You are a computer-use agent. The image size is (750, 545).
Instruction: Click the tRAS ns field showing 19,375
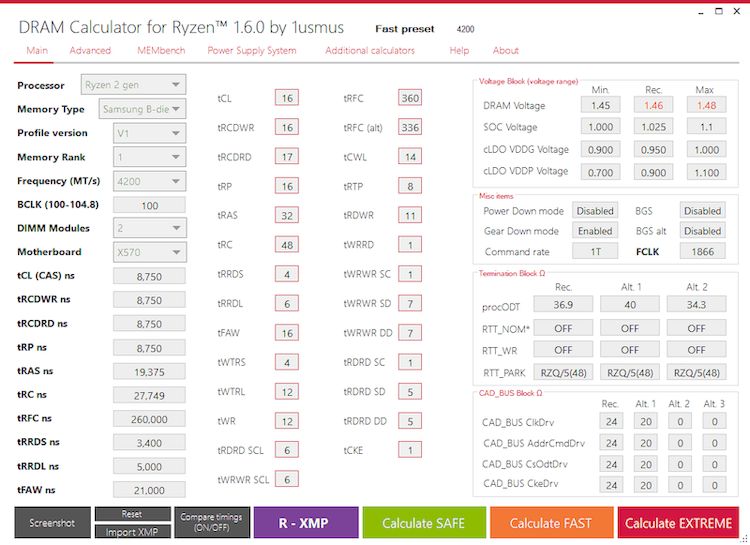tap(149, 371)
